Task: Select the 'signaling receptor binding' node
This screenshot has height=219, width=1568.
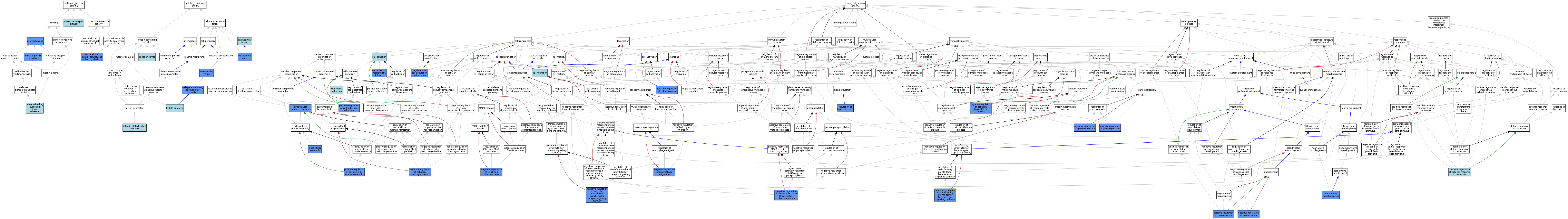Action: 56,56
